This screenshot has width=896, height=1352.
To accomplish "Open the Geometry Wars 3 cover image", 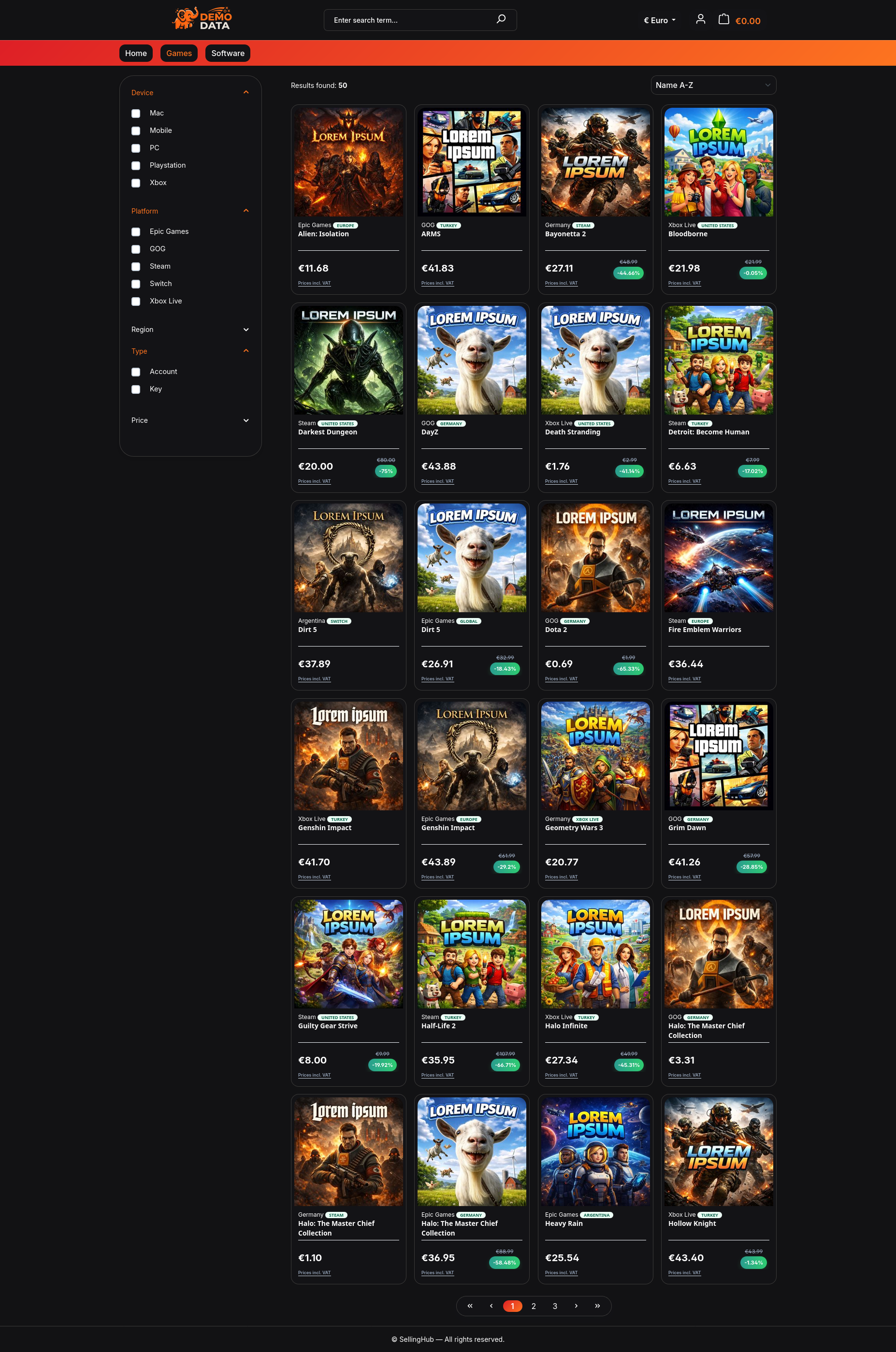I will (x=595, y=756).
